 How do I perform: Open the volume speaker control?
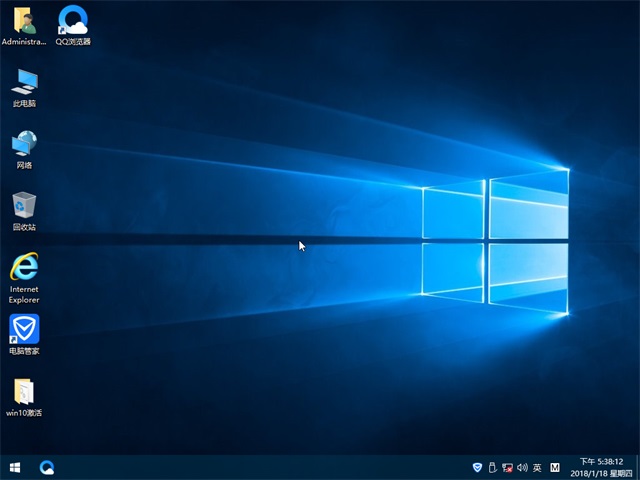pyautogui.click(x=522, y=467)
